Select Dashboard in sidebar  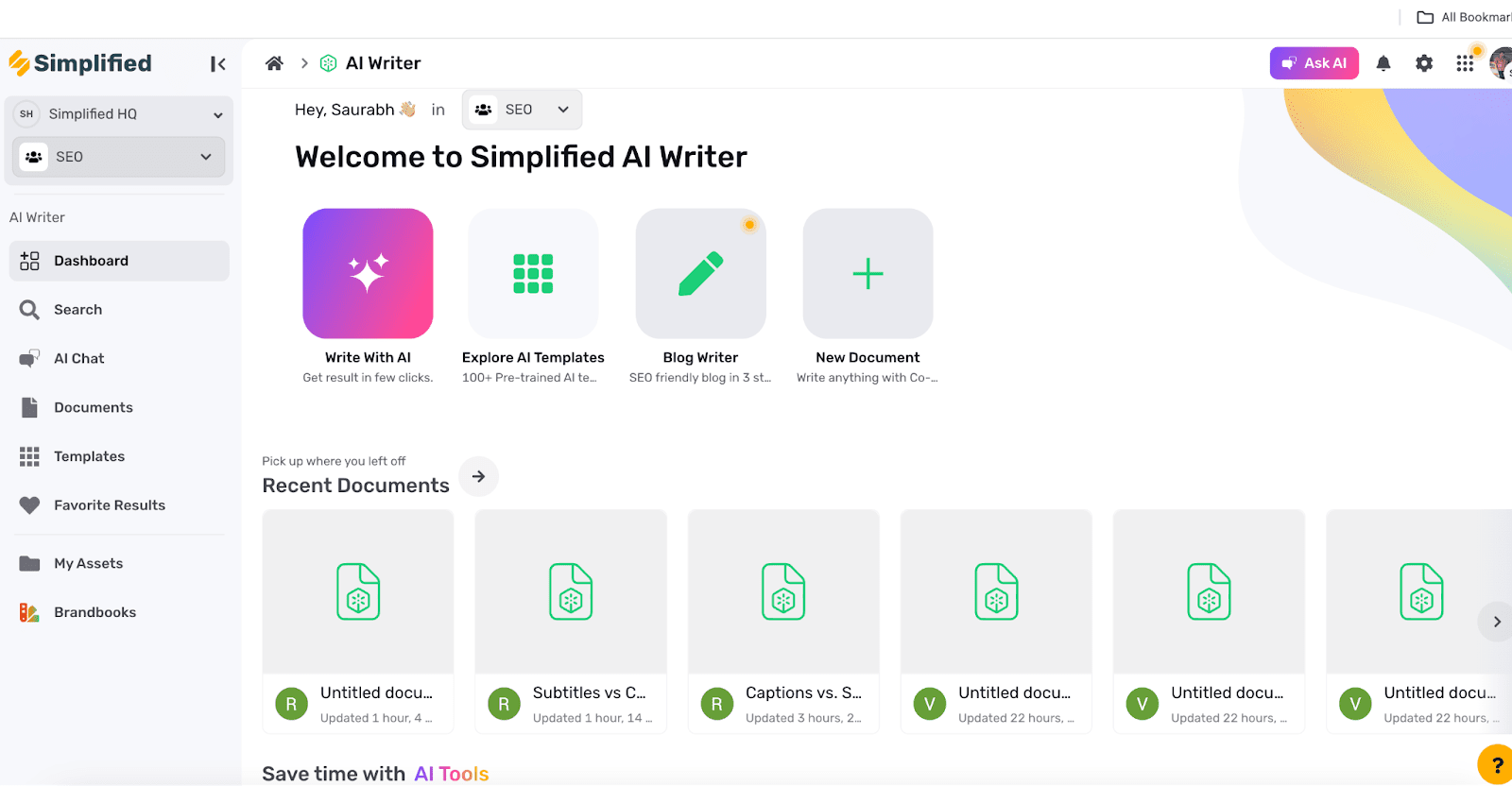point(119,261)
